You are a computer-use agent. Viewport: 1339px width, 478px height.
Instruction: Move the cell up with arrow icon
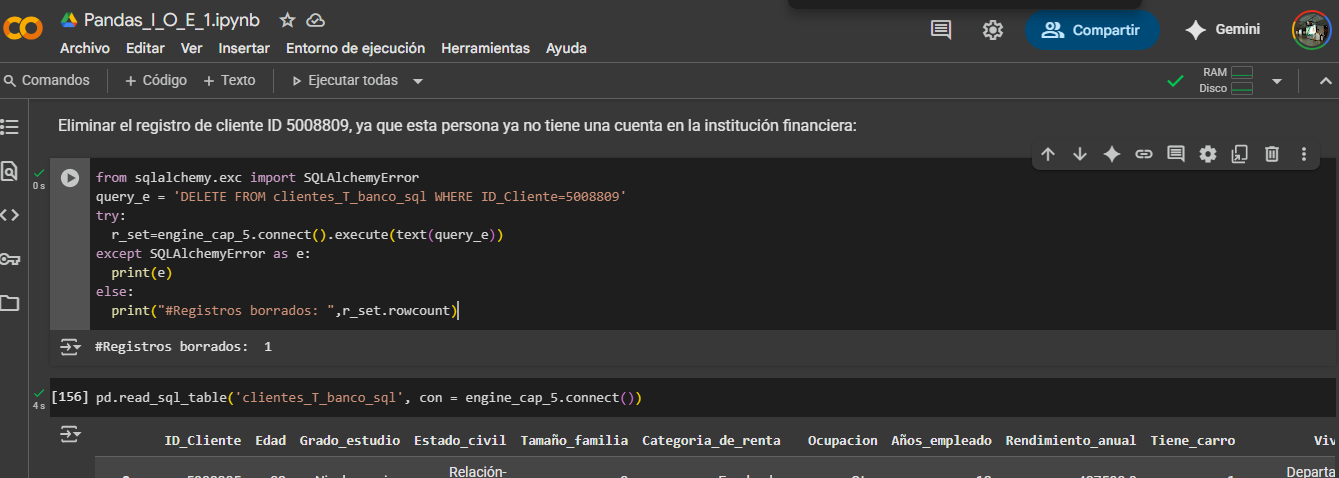[1048, 154]
